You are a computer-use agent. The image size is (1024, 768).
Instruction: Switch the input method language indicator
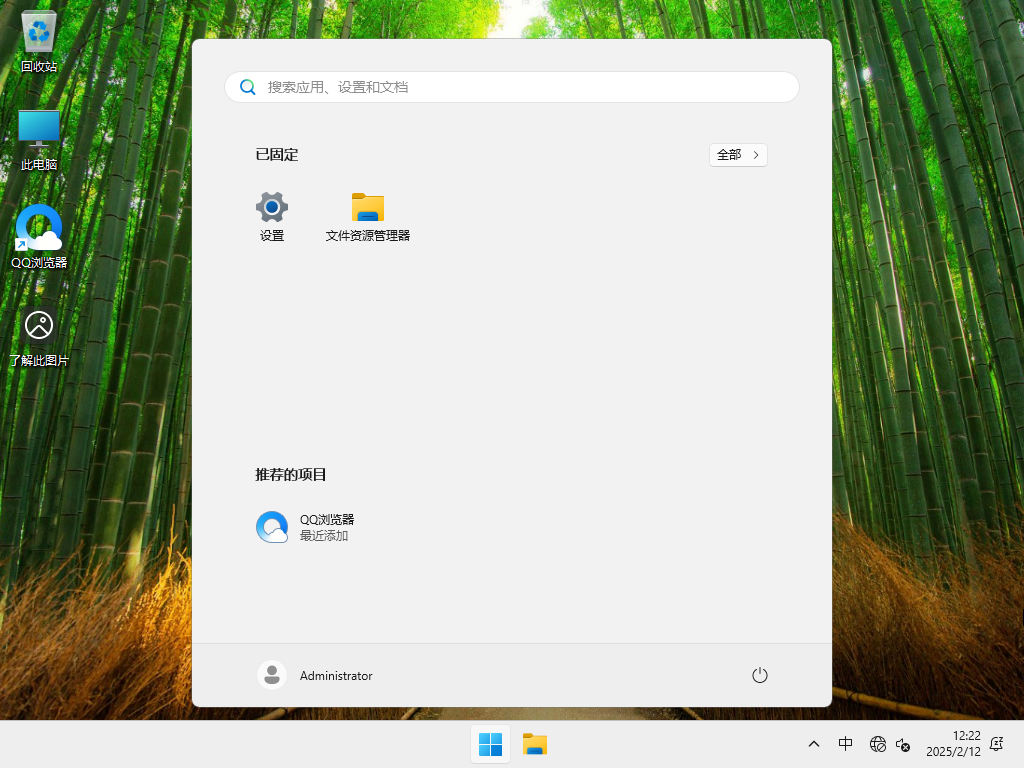(845, 744)
